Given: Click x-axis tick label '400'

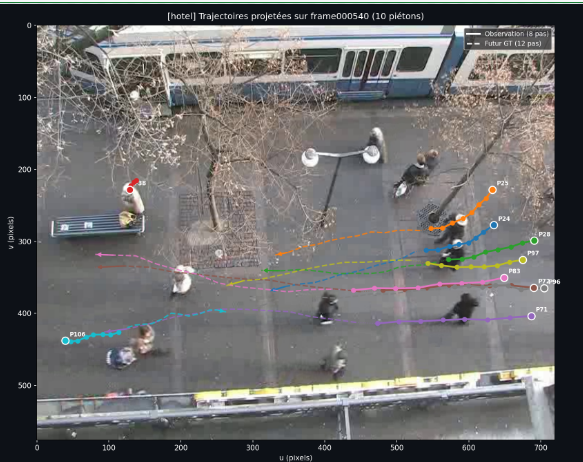Looking at the screenshot, I should (x=325, y=448).
